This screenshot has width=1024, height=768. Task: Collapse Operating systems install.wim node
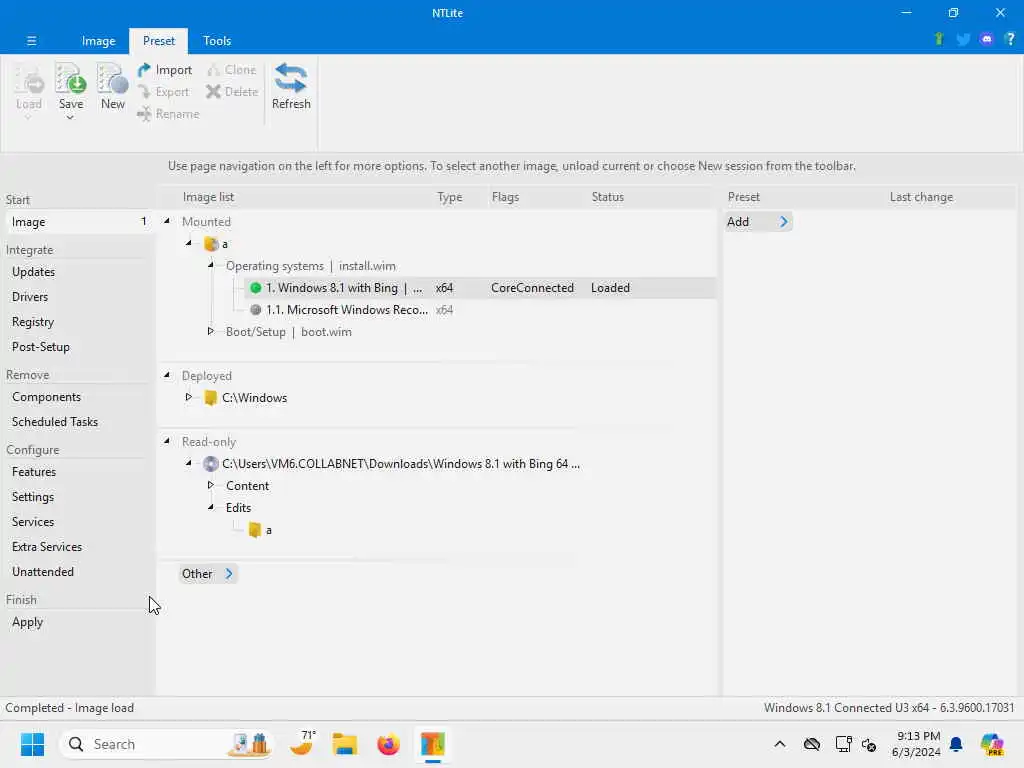(x=211, y=265)
